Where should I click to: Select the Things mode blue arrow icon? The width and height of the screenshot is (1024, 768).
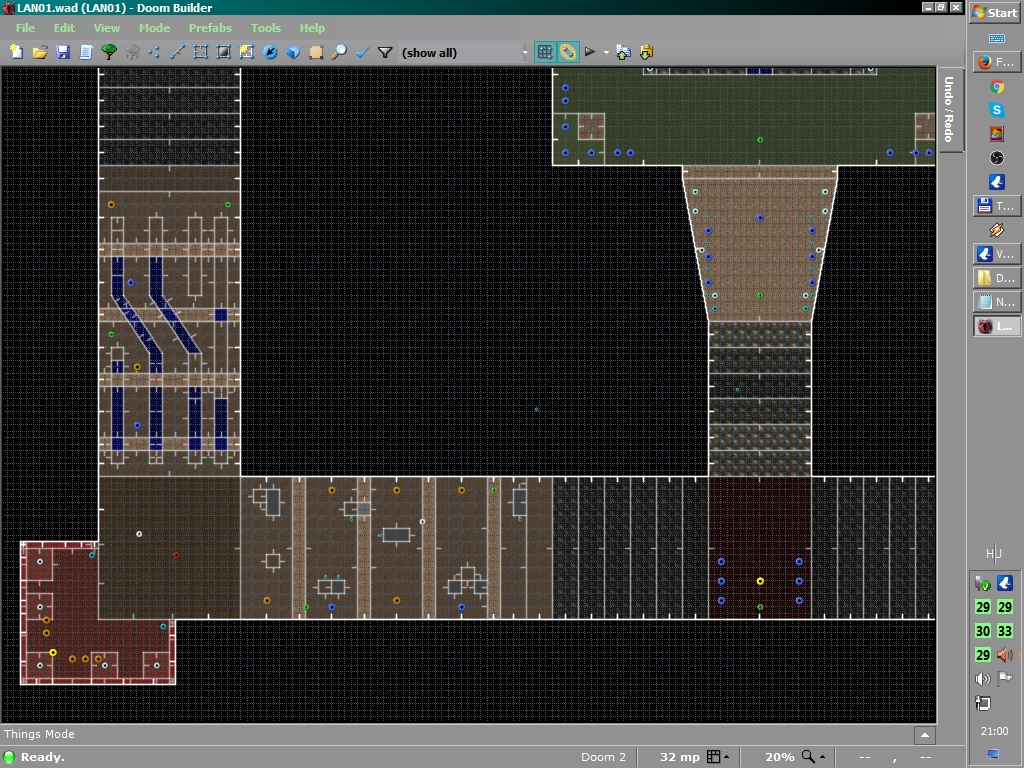tap(270, 52)
